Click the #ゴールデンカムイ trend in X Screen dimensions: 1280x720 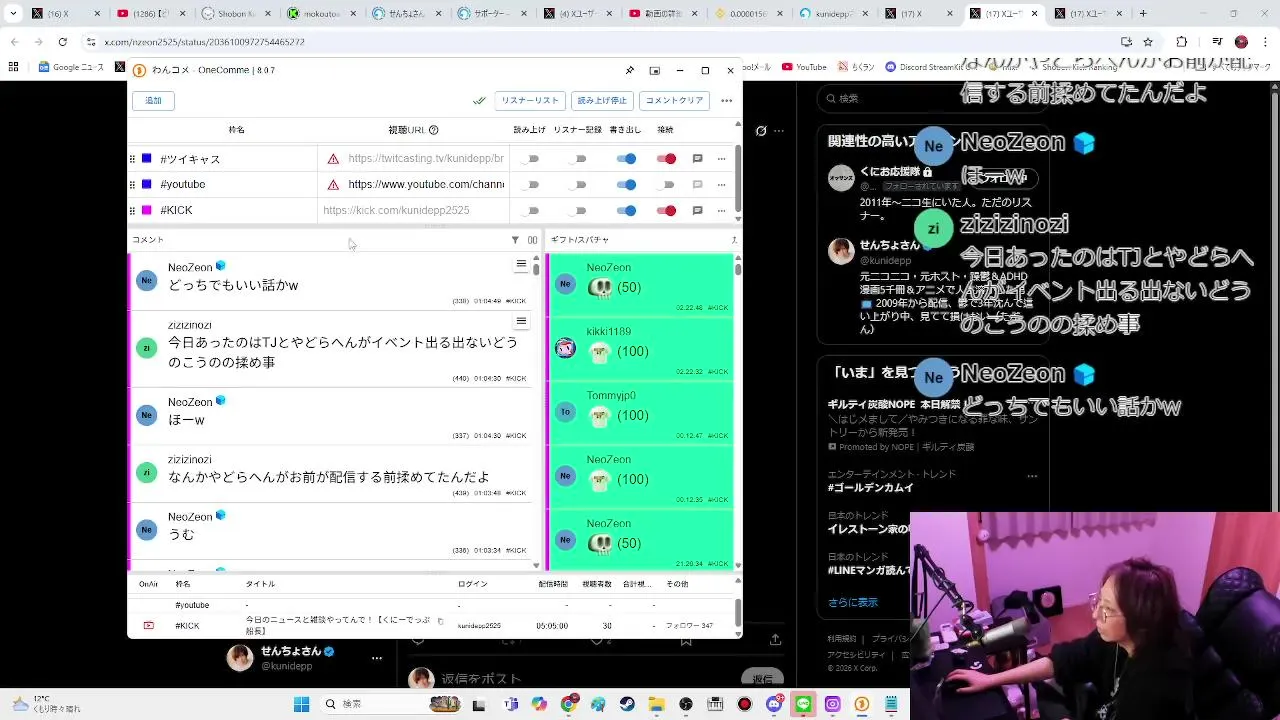tap(871, 488)
